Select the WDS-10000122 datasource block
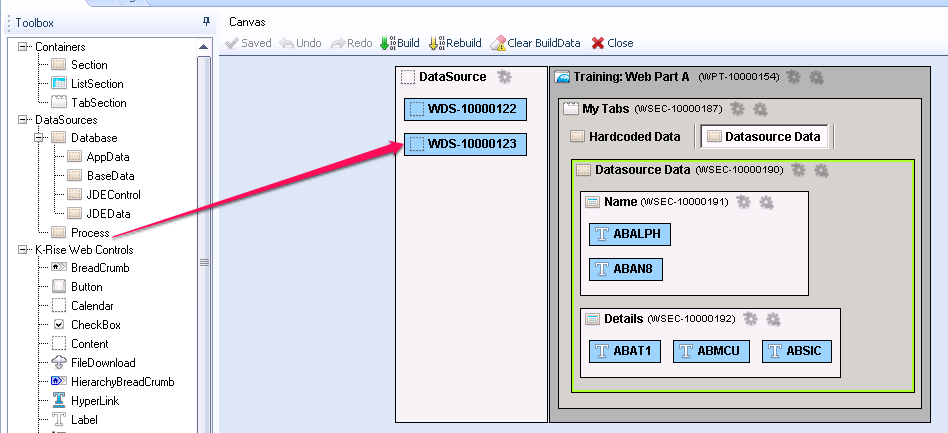 (466, 109)
